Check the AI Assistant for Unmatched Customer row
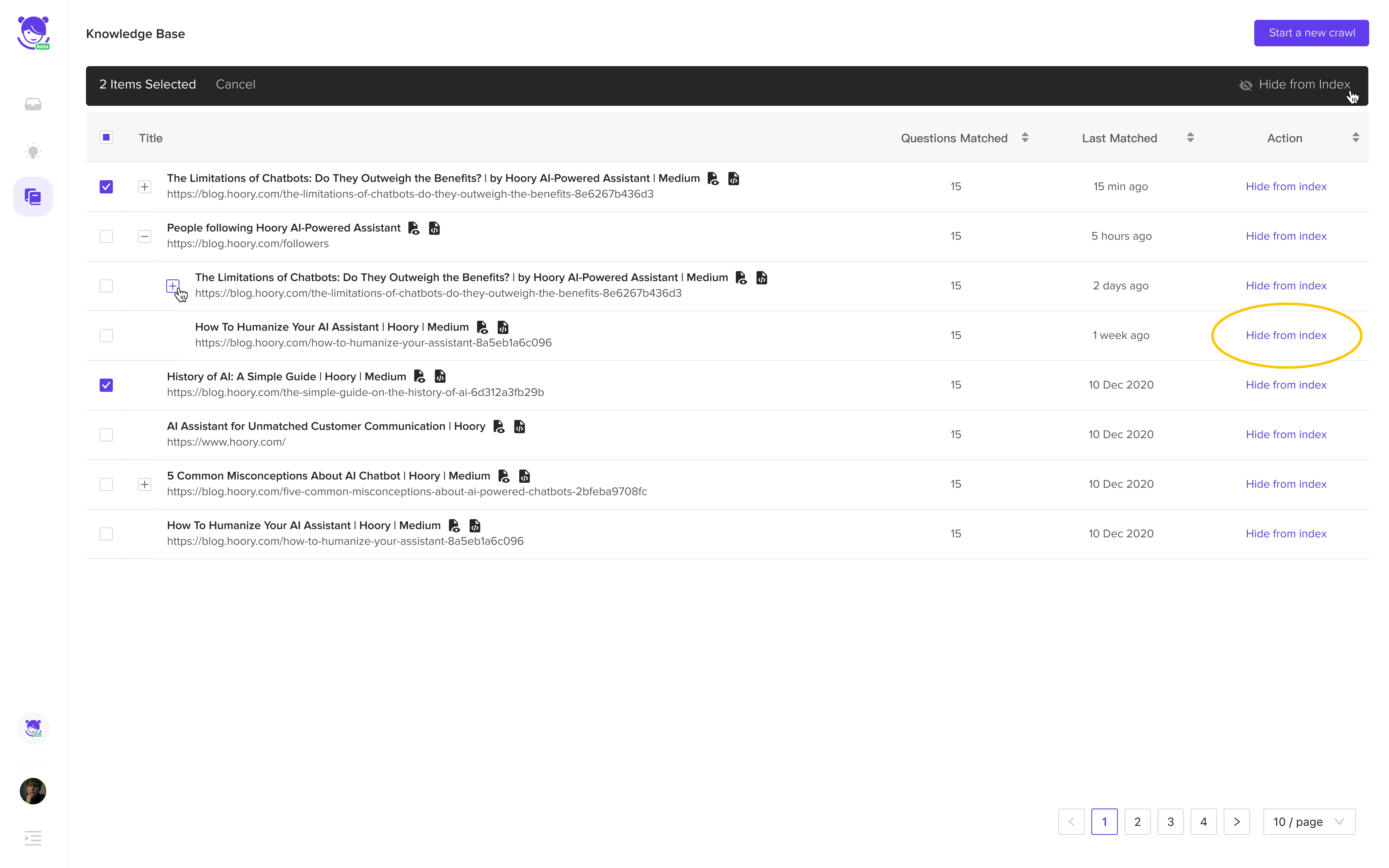The height and width of the screenshot is (868, 1389). [x=106, y=435]
